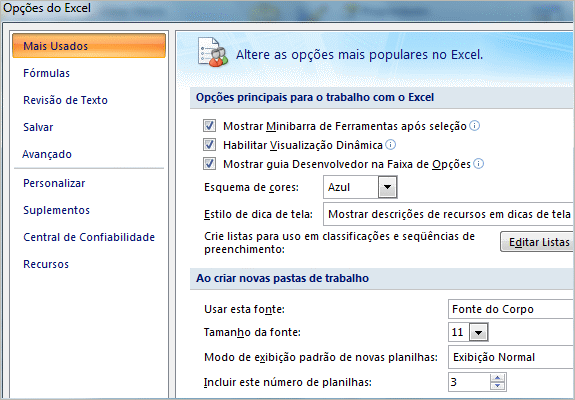Open Usar esta fonte combo box
The width and height of the screenshot is (575, 400).
tap(511, 309)
